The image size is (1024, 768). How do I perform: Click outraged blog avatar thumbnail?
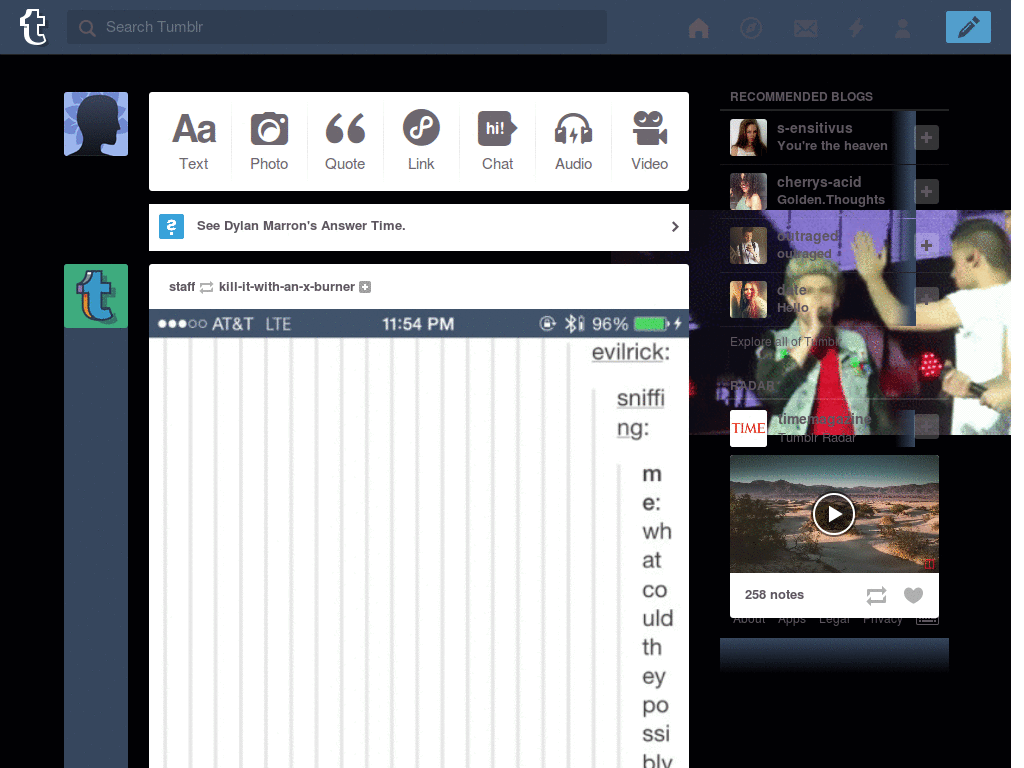pos(748,246)
